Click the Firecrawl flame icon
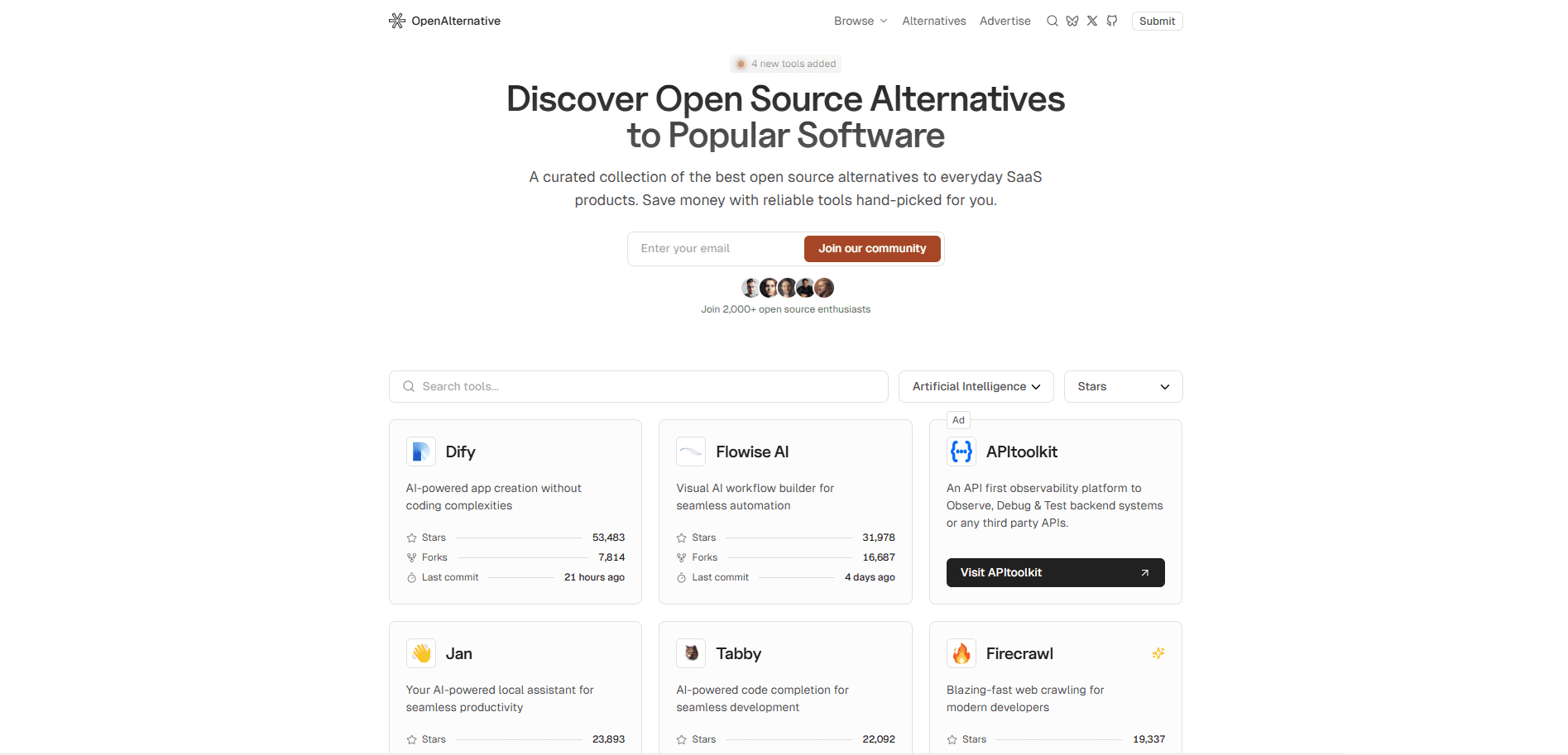The width and height of the screenshot is (1568, 755). point(961,653)
